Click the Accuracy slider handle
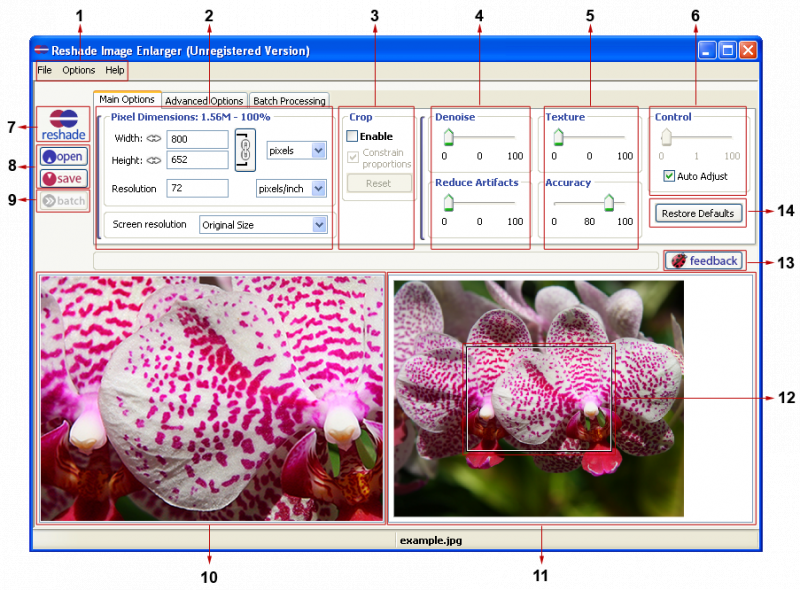Screen dimensions: 800x590 tap(609, 203)
